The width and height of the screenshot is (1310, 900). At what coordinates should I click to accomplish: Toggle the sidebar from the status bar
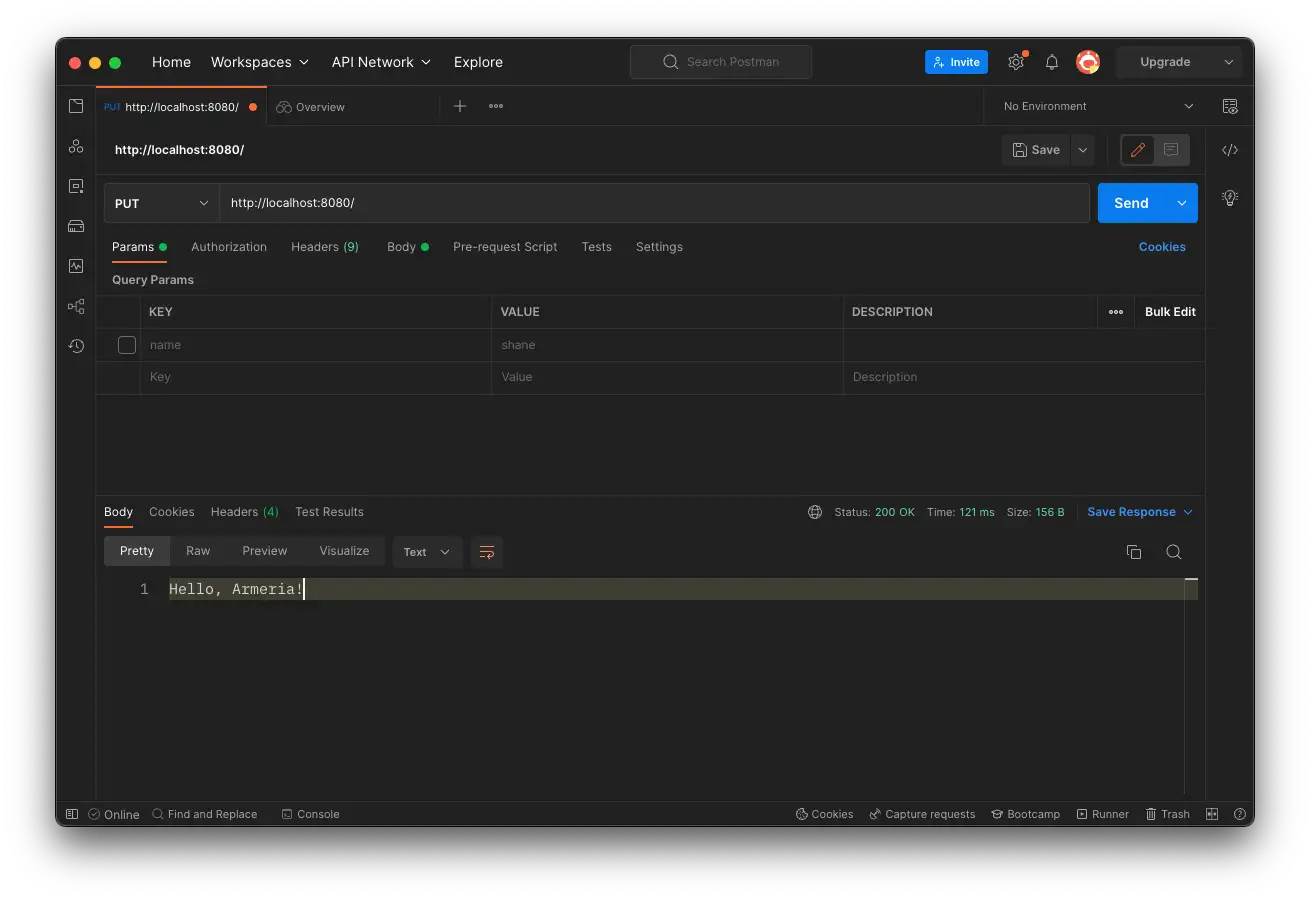pyautogui.click(x=72, y=814)
